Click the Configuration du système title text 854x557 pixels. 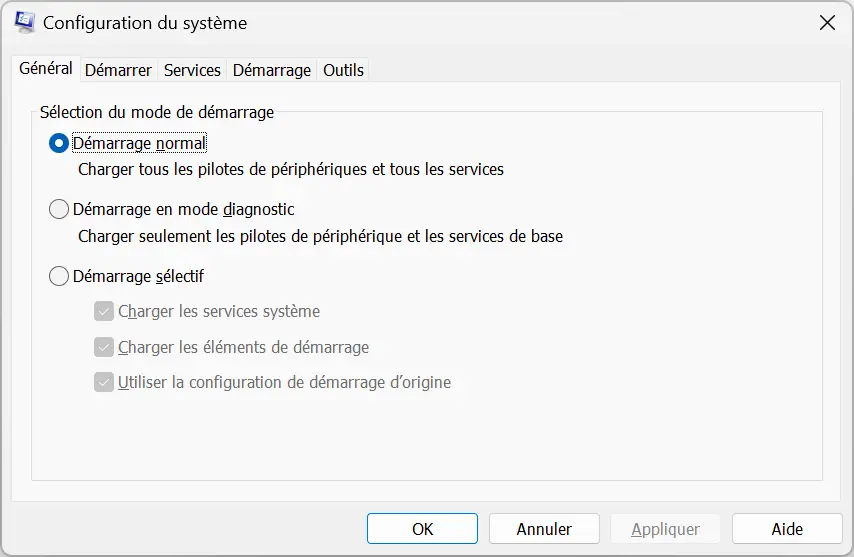pyautogui.click(x=145, y=23)
